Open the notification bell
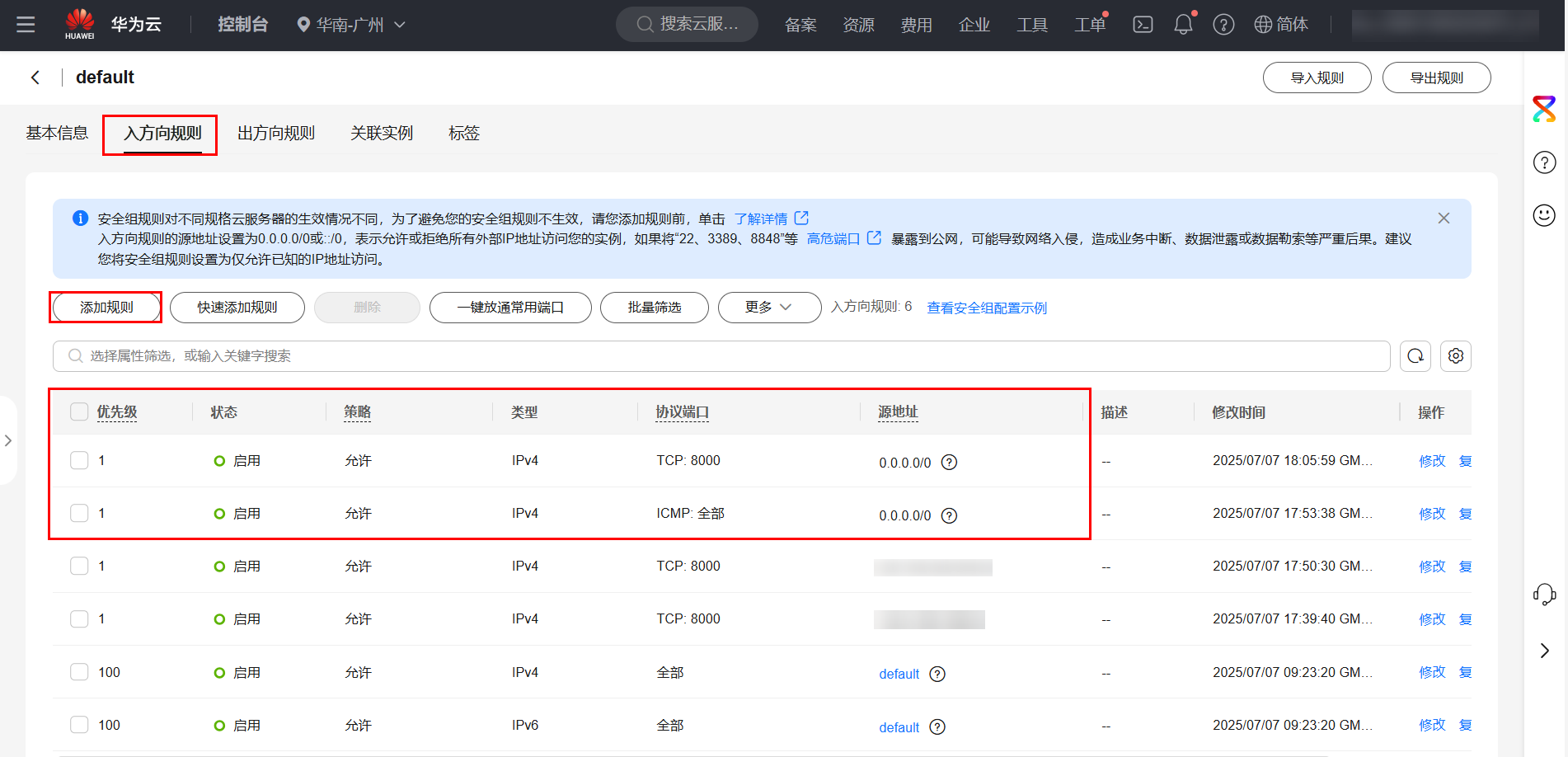Image resolution: width=1568 pixels, height=757 pixels. [x=1183, y=25]
